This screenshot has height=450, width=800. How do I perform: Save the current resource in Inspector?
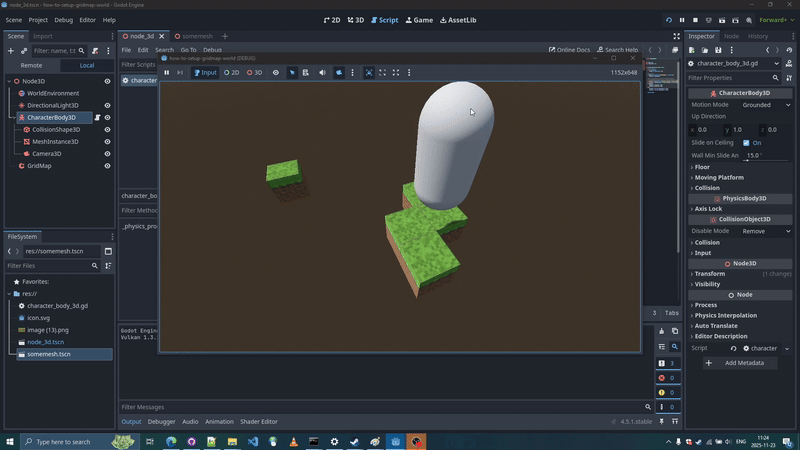(718, 50)
